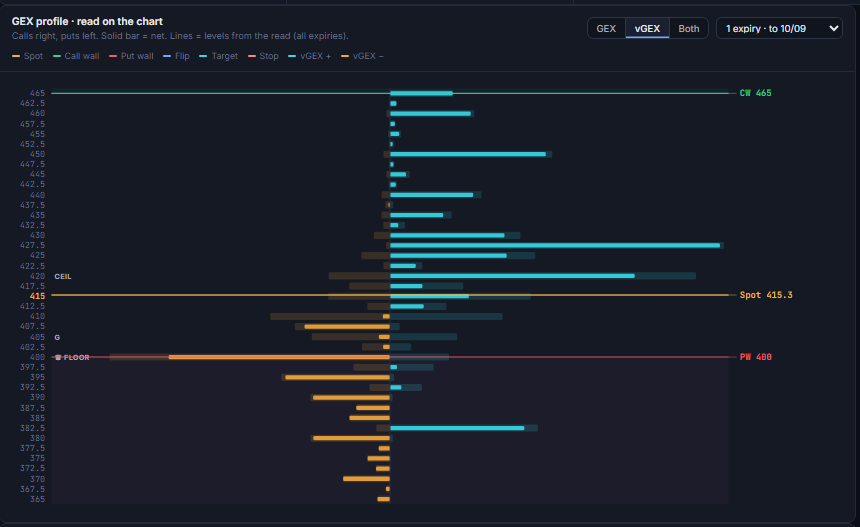The image size is (860, 527).
Task: Click the 427.5 strike cyan bar
Action: coord(555,245)
